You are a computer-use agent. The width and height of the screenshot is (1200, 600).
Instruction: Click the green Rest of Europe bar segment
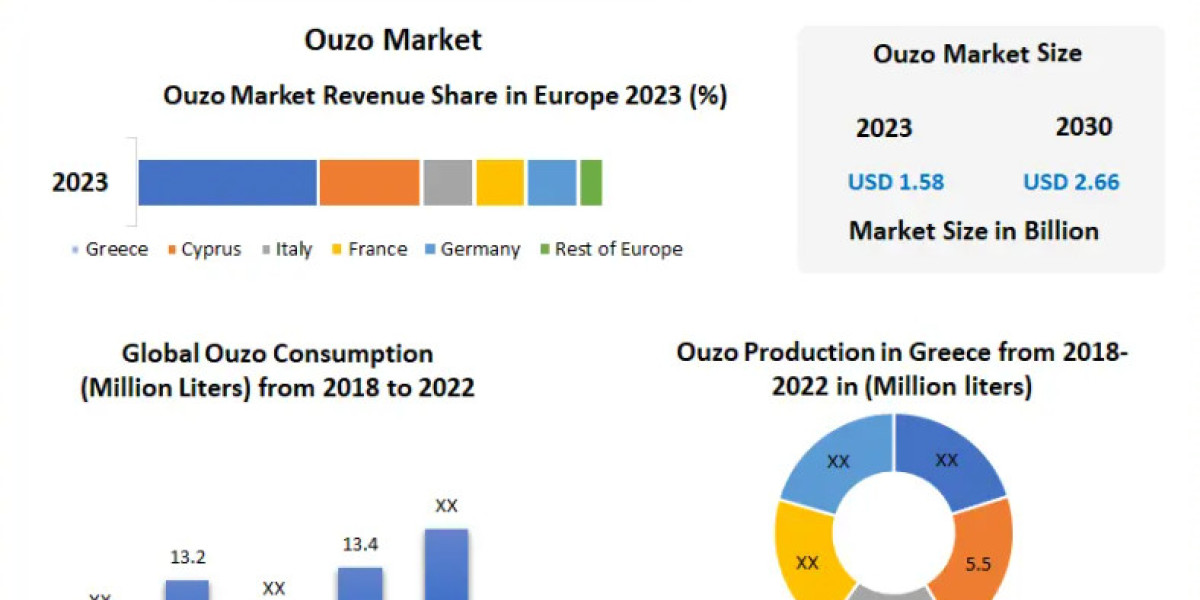(x=591, y=183)
